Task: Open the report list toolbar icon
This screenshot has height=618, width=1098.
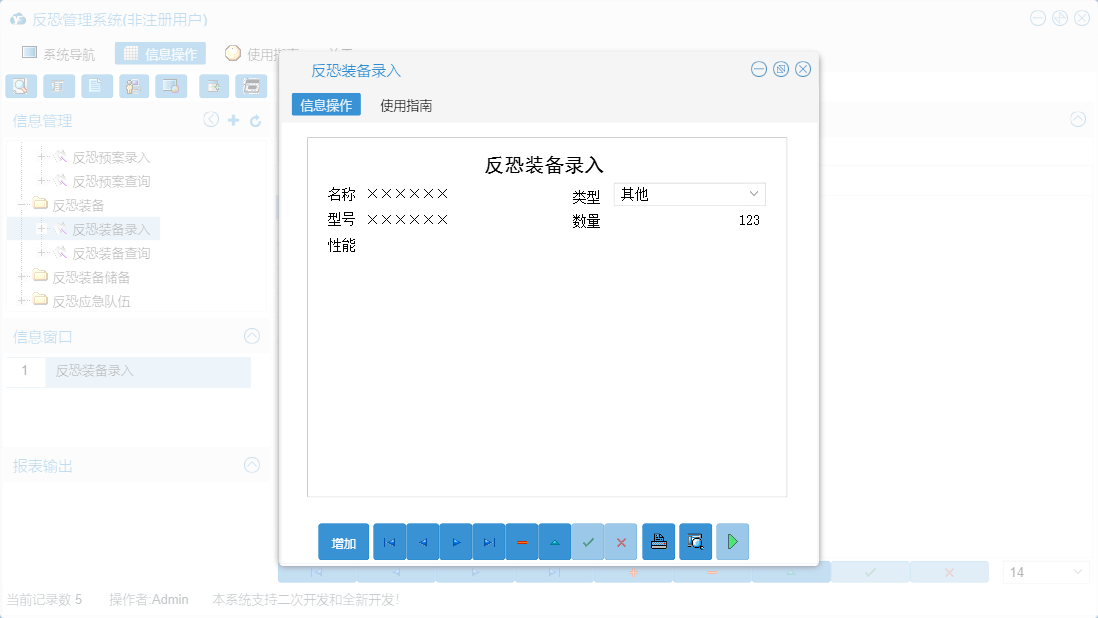Action: coord(58,86)
